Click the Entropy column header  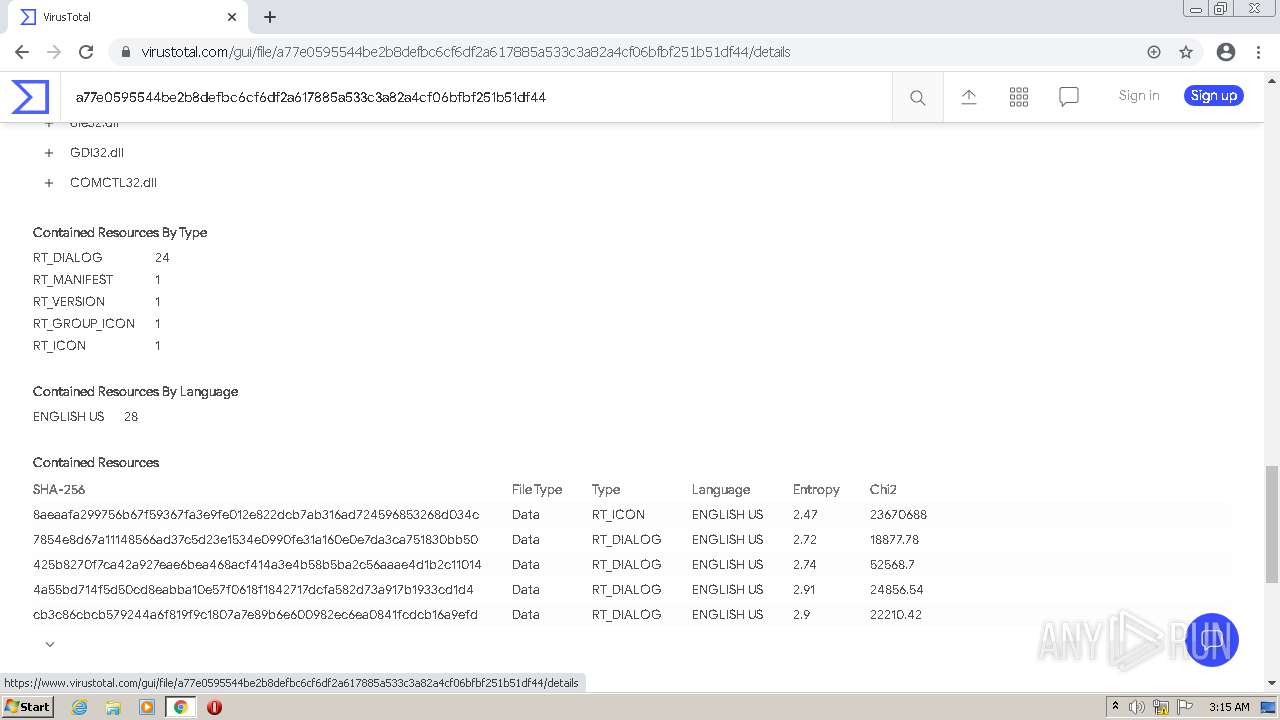pos(816,490)
